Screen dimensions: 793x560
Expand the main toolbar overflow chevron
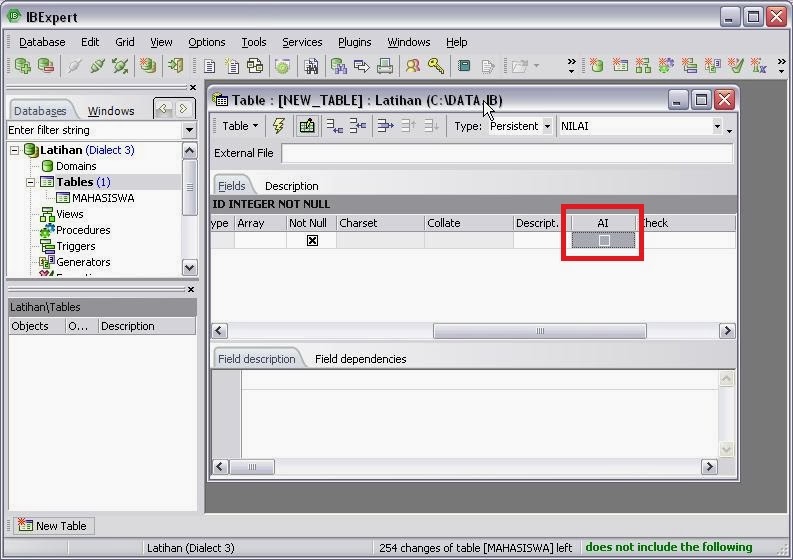coord(571,65)
